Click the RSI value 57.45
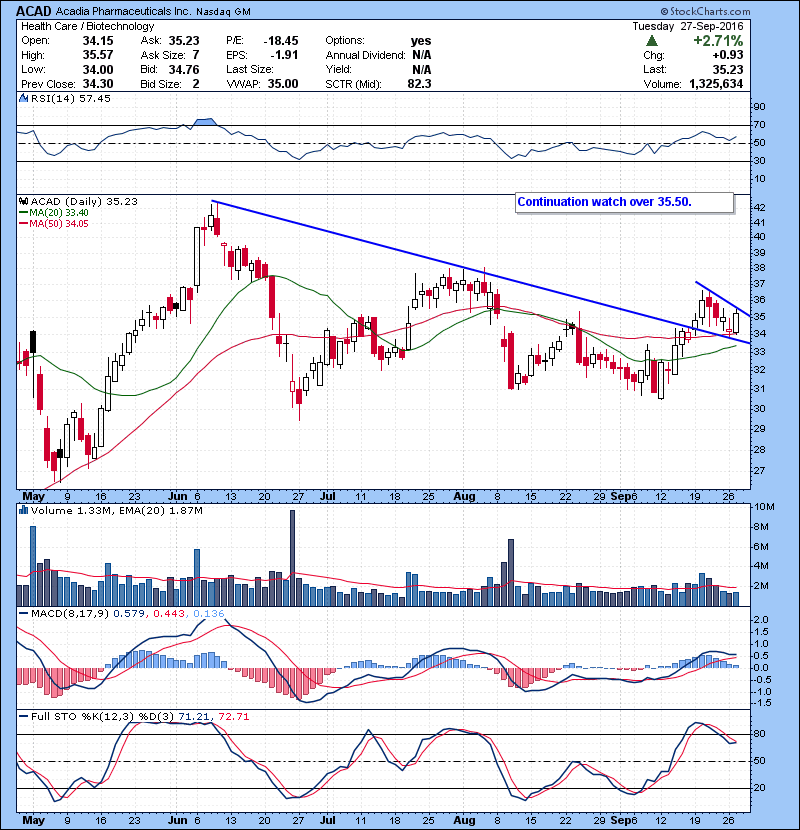 click(x=95, y=98)
